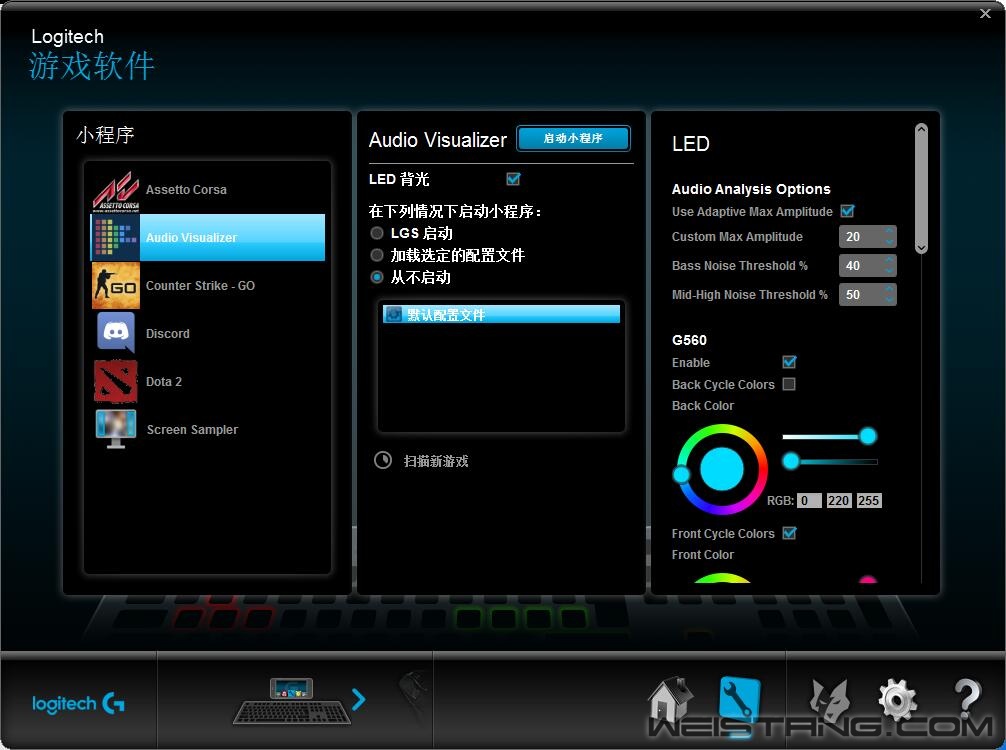
Task: Select the 从不启动 radio option
Action: 377,277
